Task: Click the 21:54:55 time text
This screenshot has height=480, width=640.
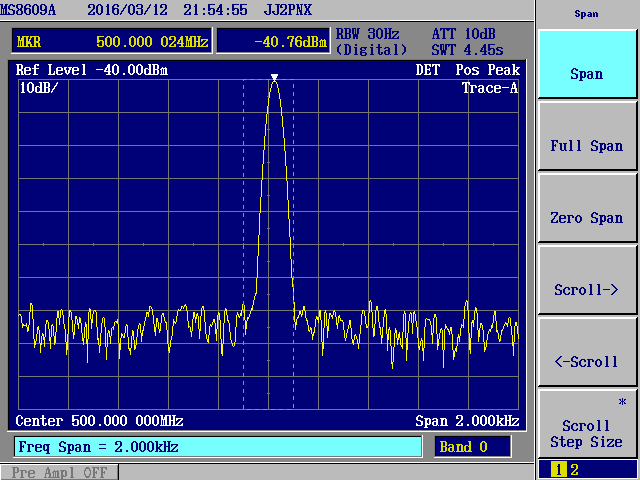Action: coord(215,10)
